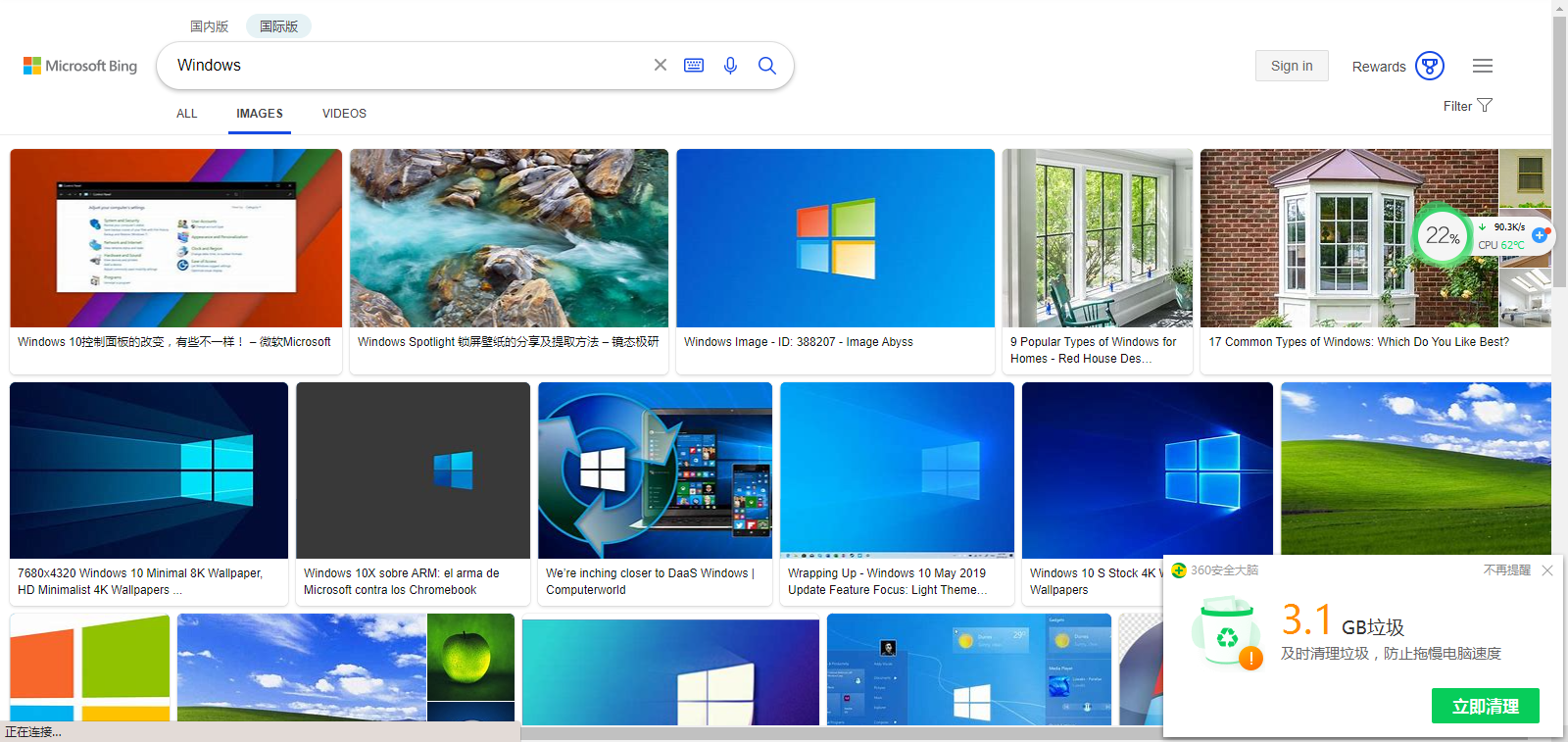Viewport: 1568px width, 742px height.
Task: Open the ALL results tab
Action: point(187,114)
